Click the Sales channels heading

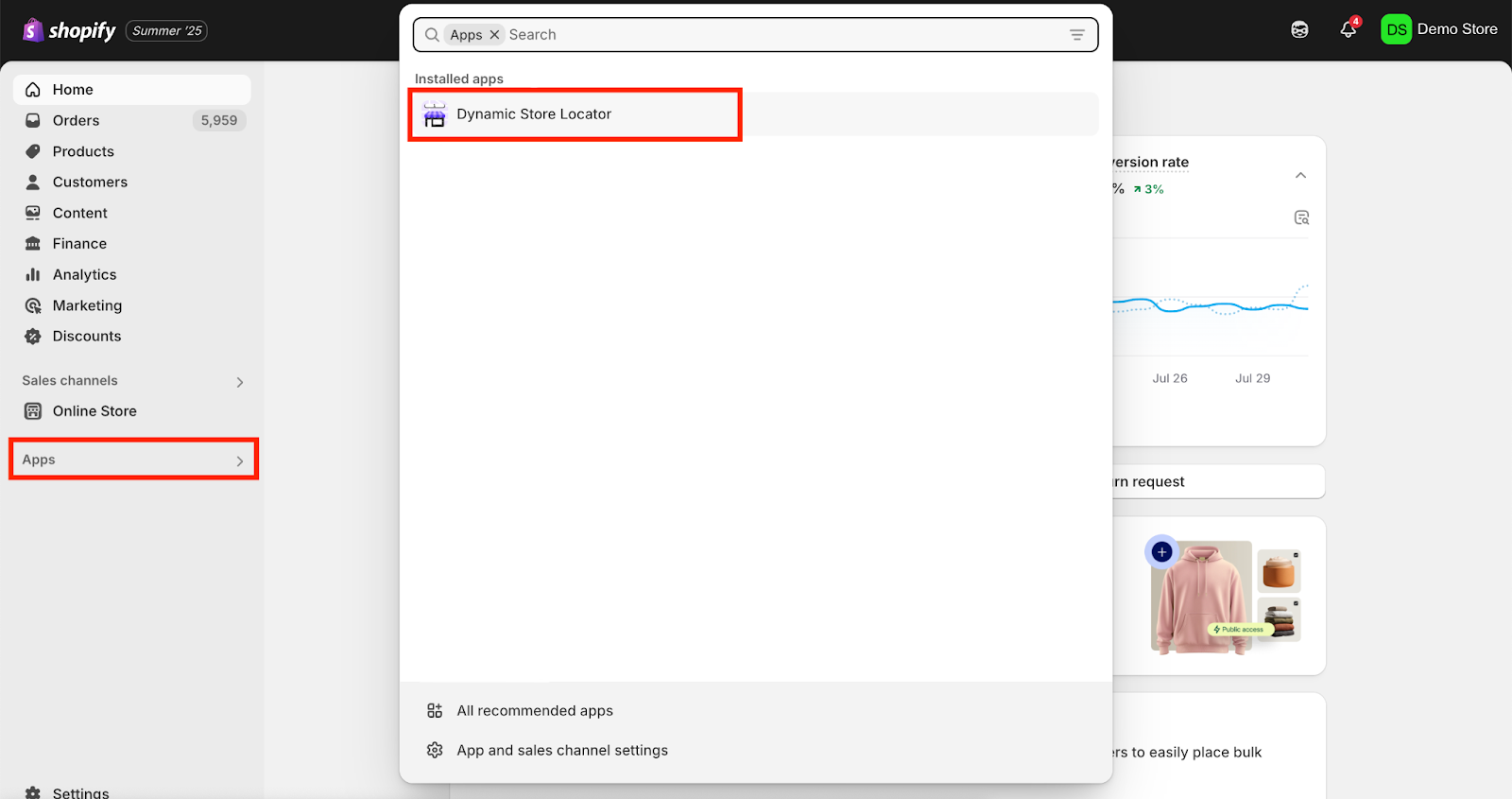70,381
